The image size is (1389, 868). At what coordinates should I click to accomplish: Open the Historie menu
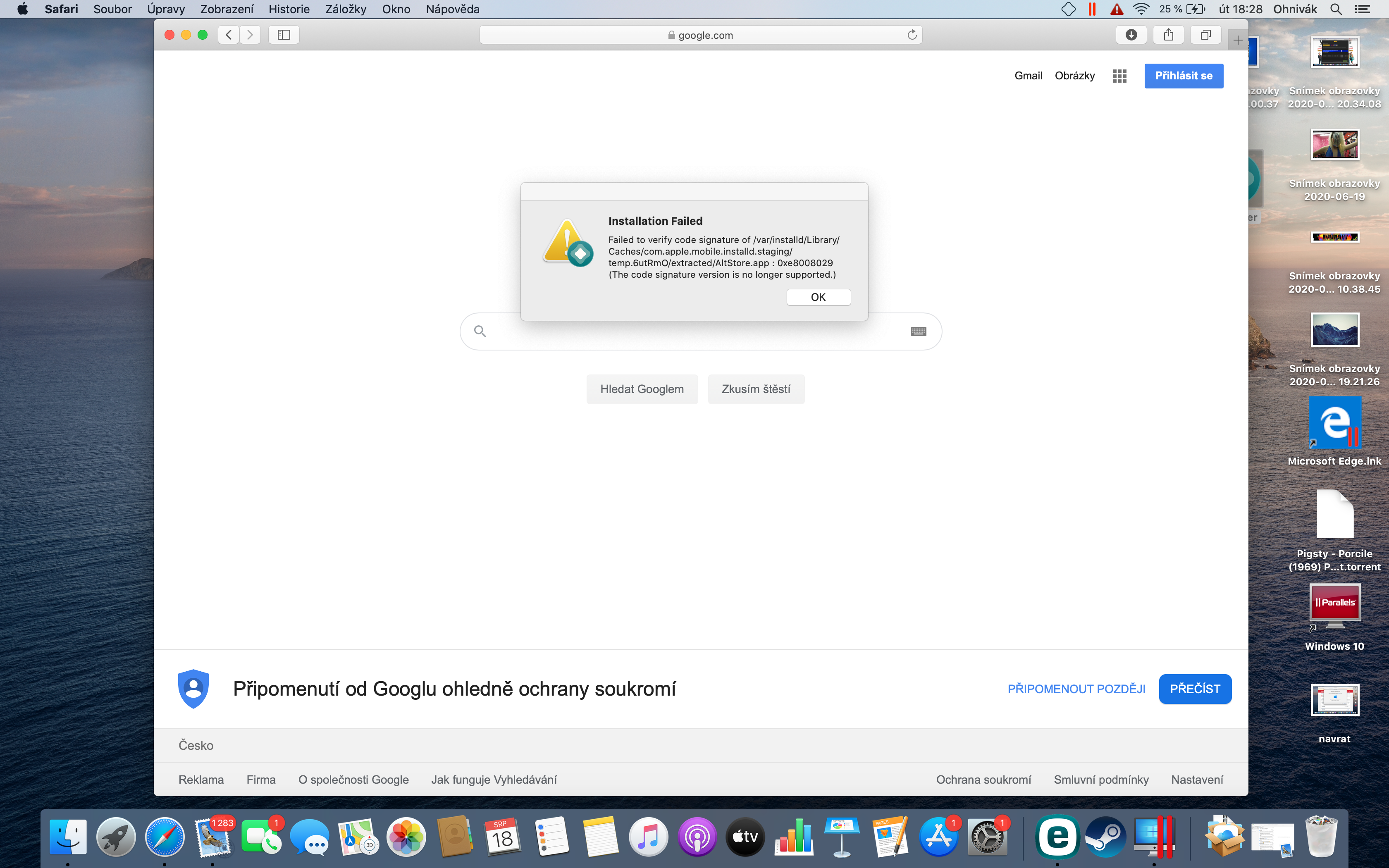(x=289, y=9)
